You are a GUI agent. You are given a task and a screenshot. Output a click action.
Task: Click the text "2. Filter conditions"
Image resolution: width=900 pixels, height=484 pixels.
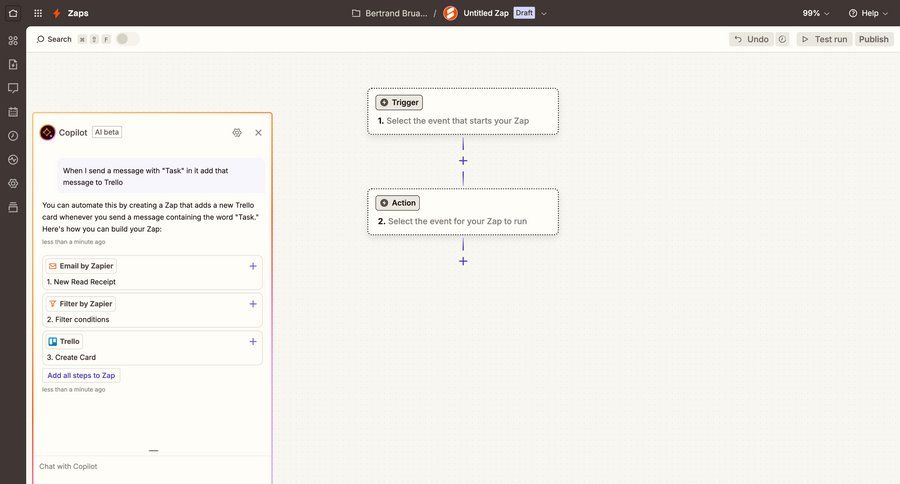click(78, 319)
